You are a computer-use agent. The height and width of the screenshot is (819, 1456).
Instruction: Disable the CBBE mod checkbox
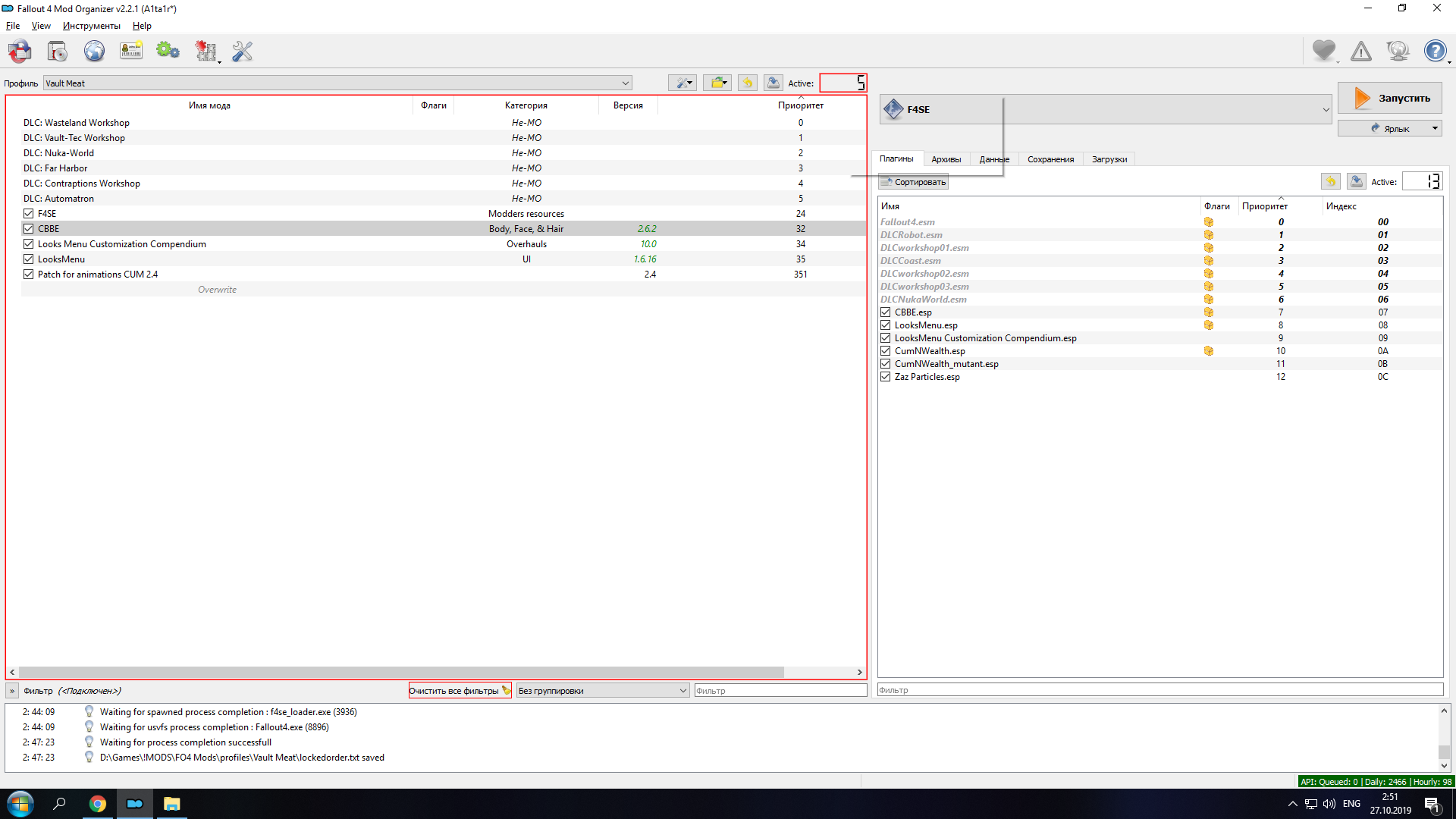click(x=29, y=229)
